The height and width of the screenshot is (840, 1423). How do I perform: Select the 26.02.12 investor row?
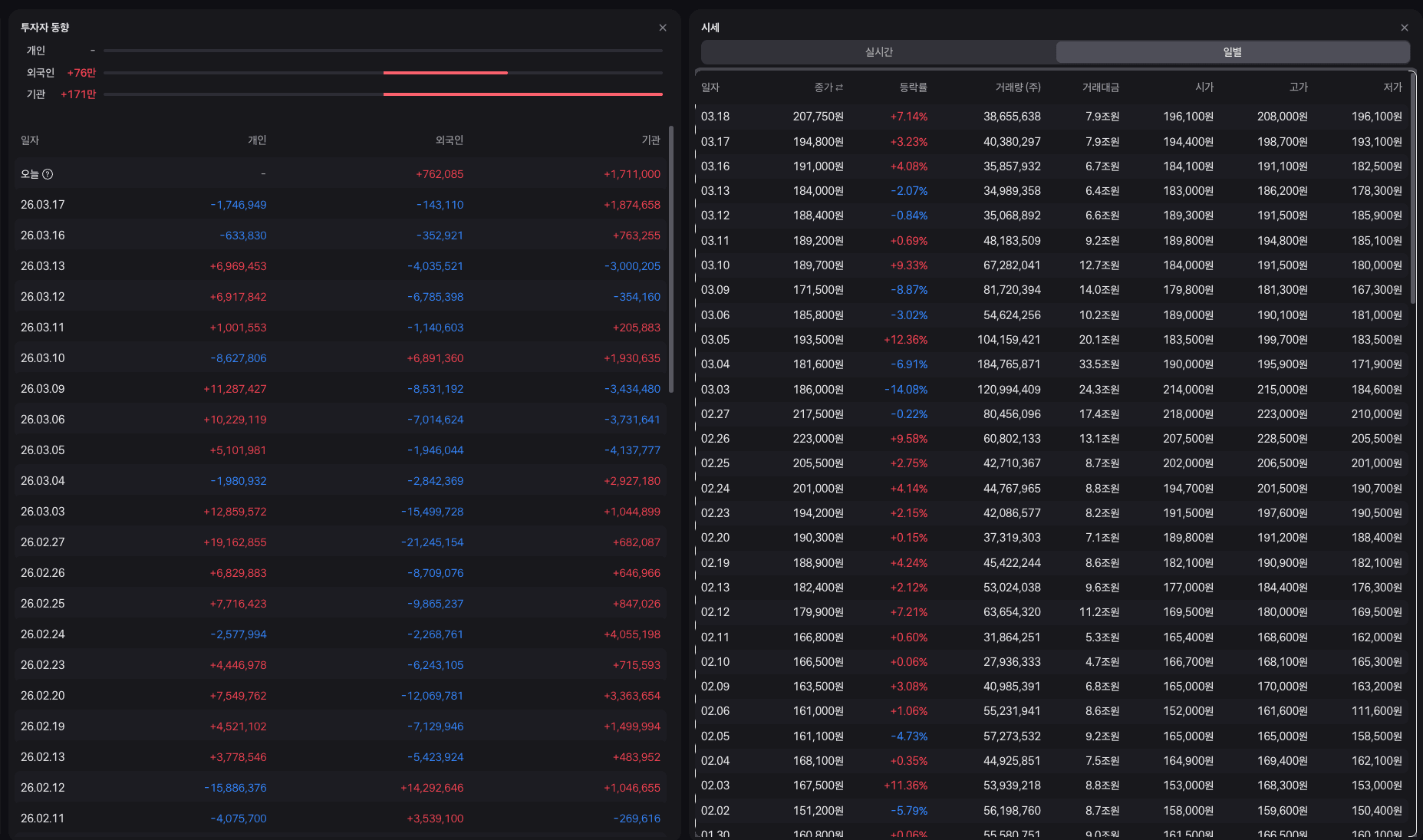pos(341,788)
